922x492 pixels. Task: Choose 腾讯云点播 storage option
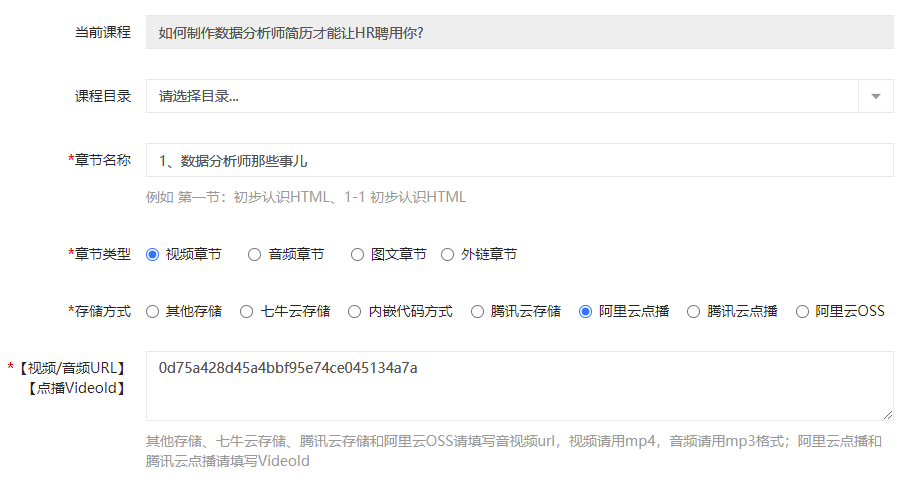pyautogui.click(x=693, y=312)
